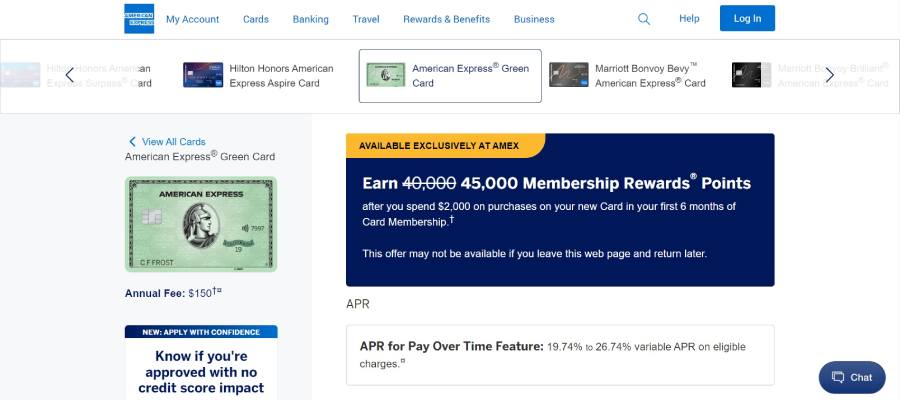Click the Help link
The height and width of the screenshot is (400, 900).
coord(689,18)
